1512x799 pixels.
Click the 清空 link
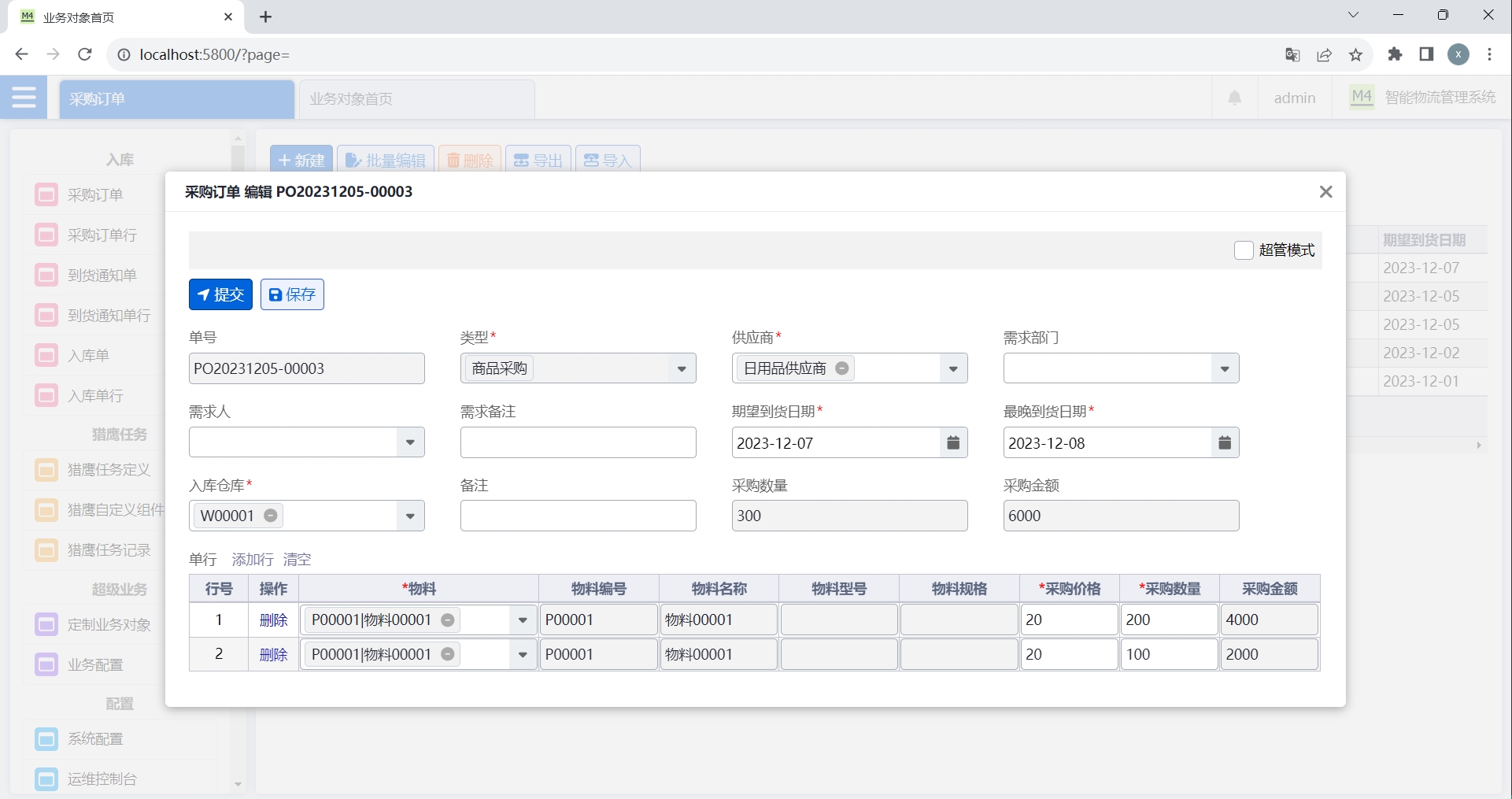pyautogui.click(x=297, y=560)
